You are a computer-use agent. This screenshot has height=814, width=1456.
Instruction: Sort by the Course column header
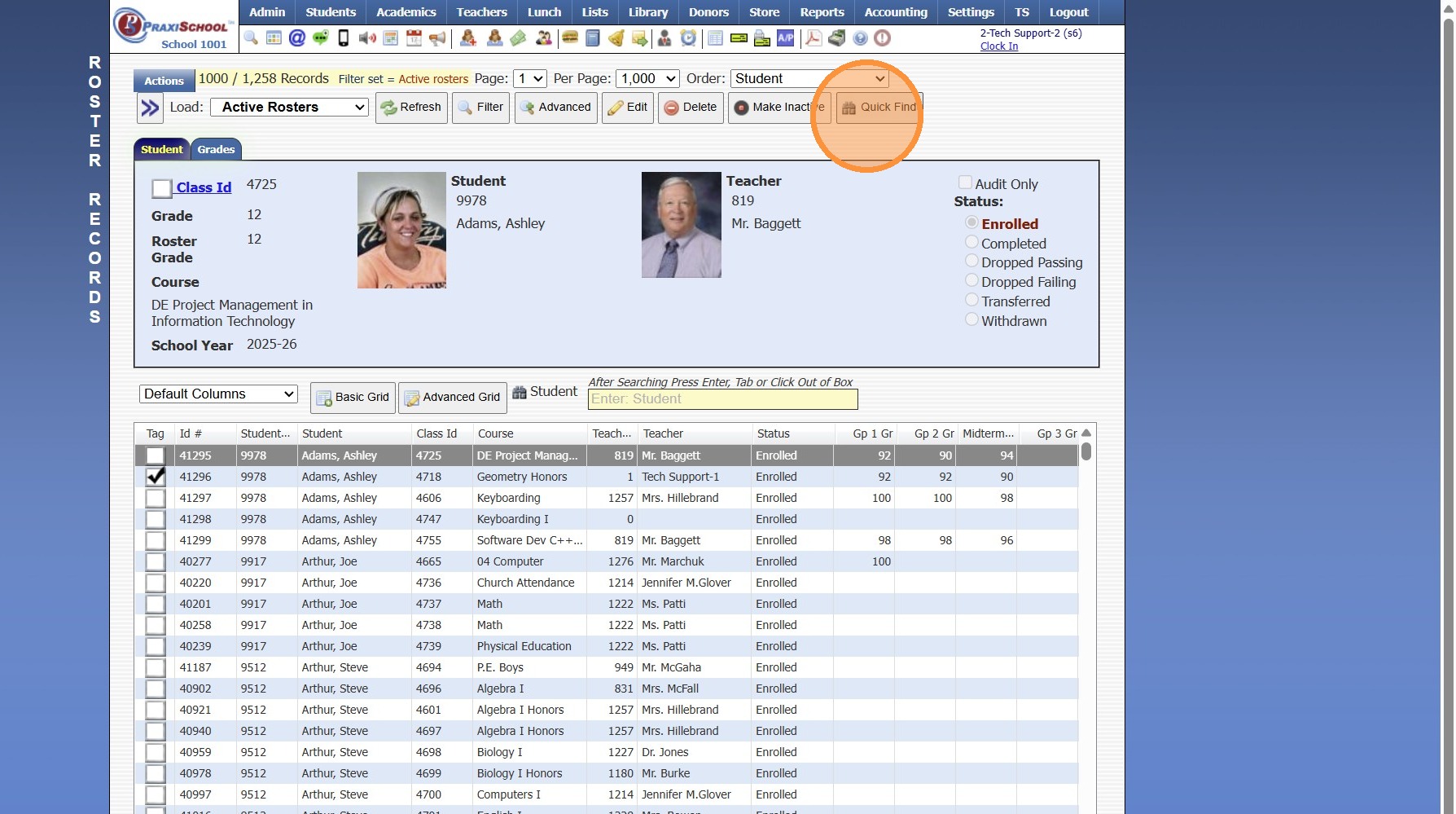[x=529, y=433]
